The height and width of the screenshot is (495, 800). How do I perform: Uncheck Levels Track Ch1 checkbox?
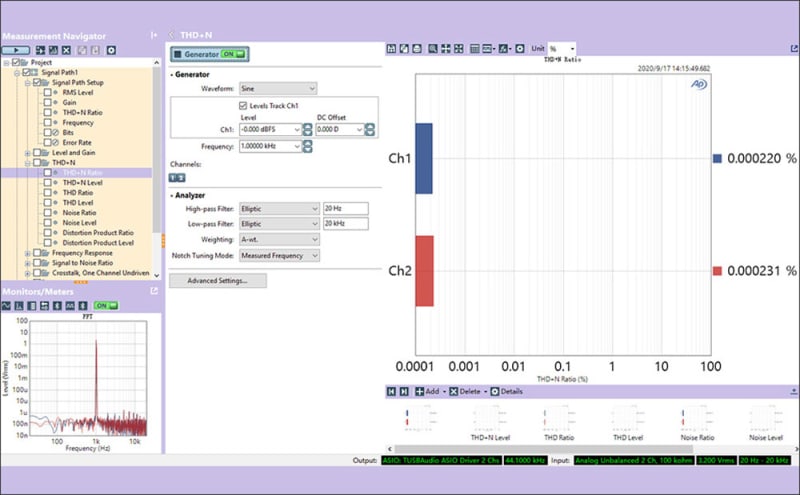tap(243, 106)
